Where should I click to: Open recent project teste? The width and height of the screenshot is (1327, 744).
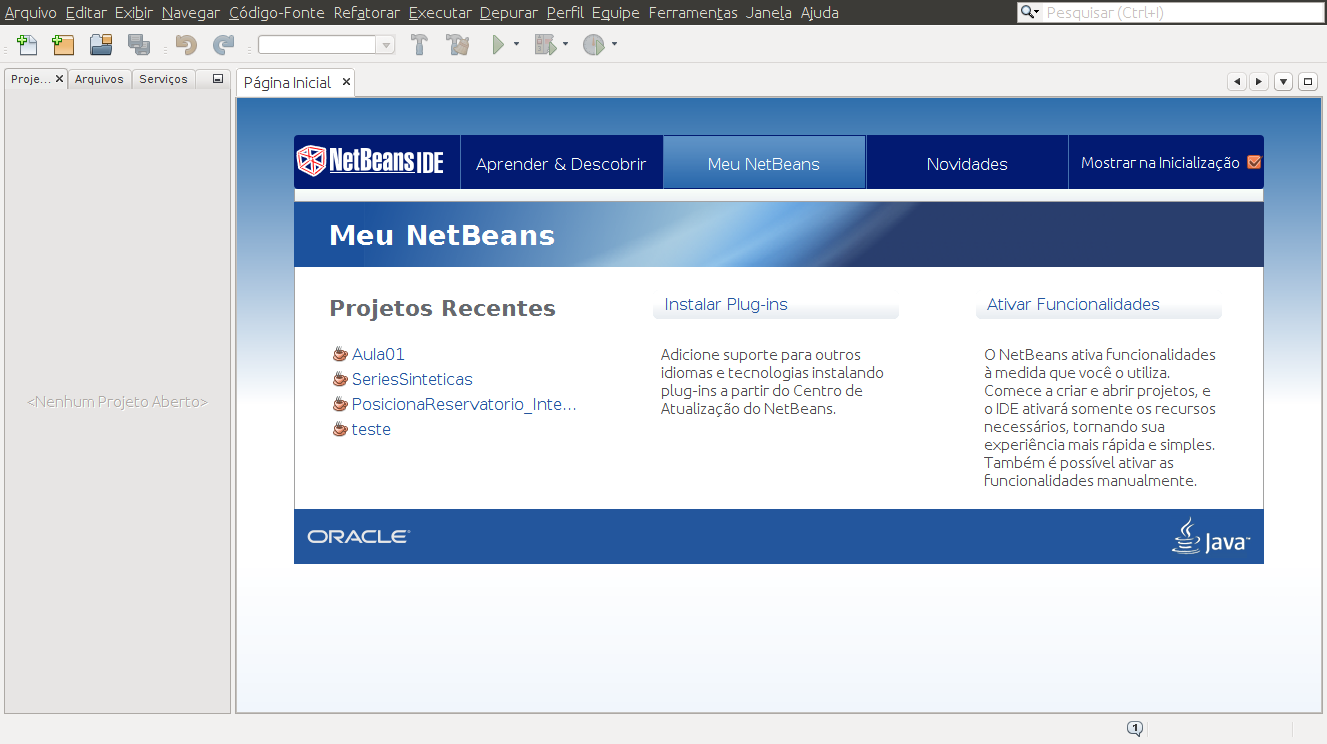click(371, 429)
